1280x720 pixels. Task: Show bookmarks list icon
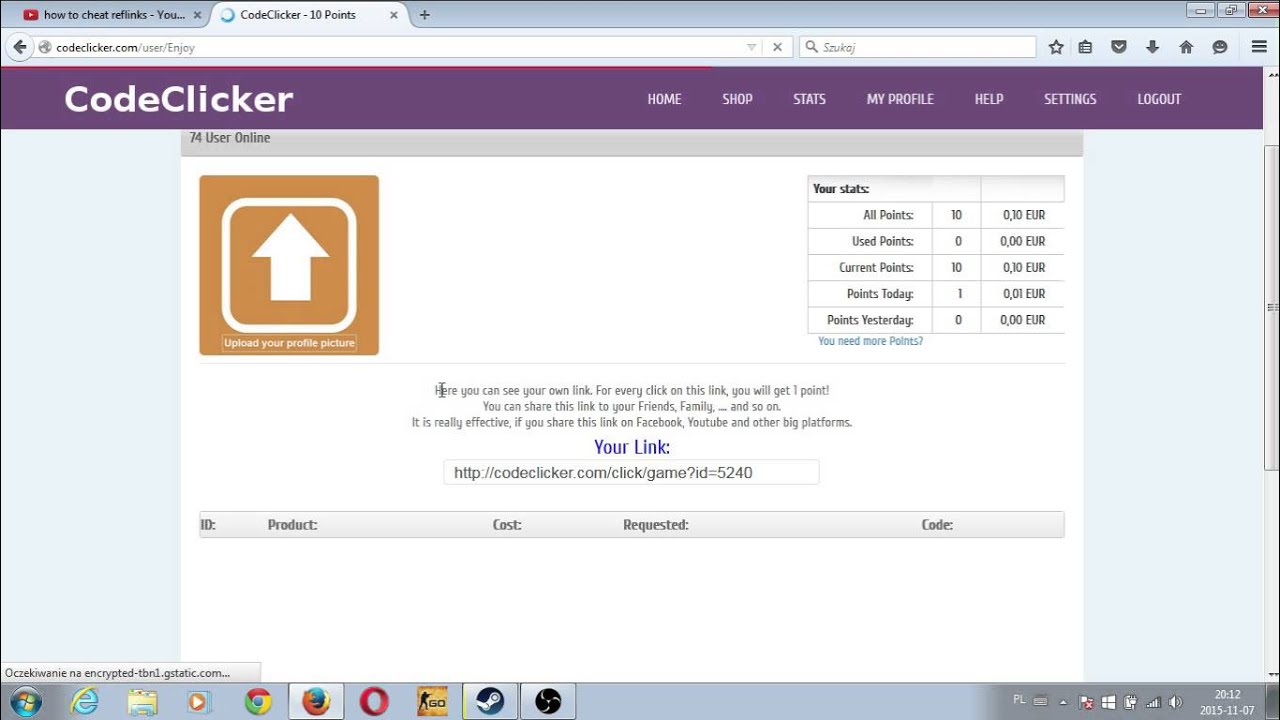click(x=1085, y=47)
